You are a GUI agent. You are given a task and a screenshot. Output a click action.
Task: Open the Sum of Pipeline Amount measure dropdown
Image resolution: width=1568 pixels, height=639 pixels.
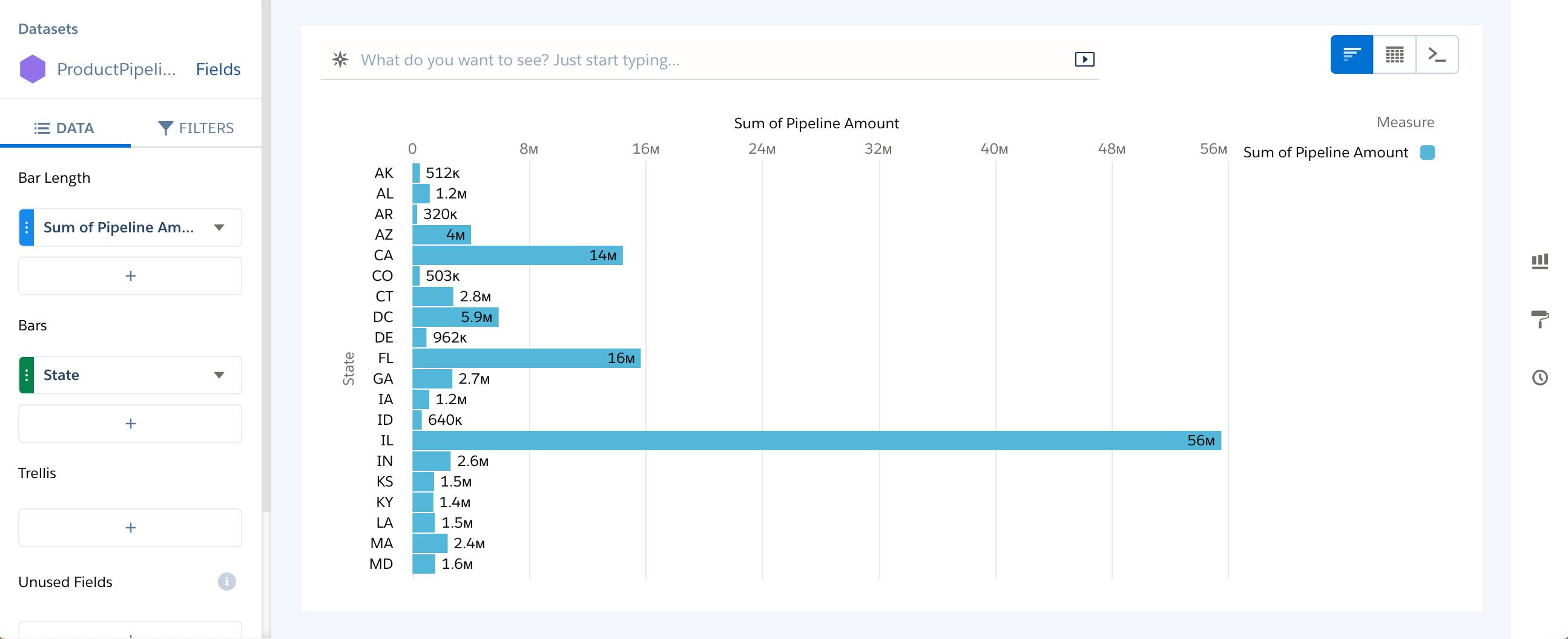(x=220, y=227)
